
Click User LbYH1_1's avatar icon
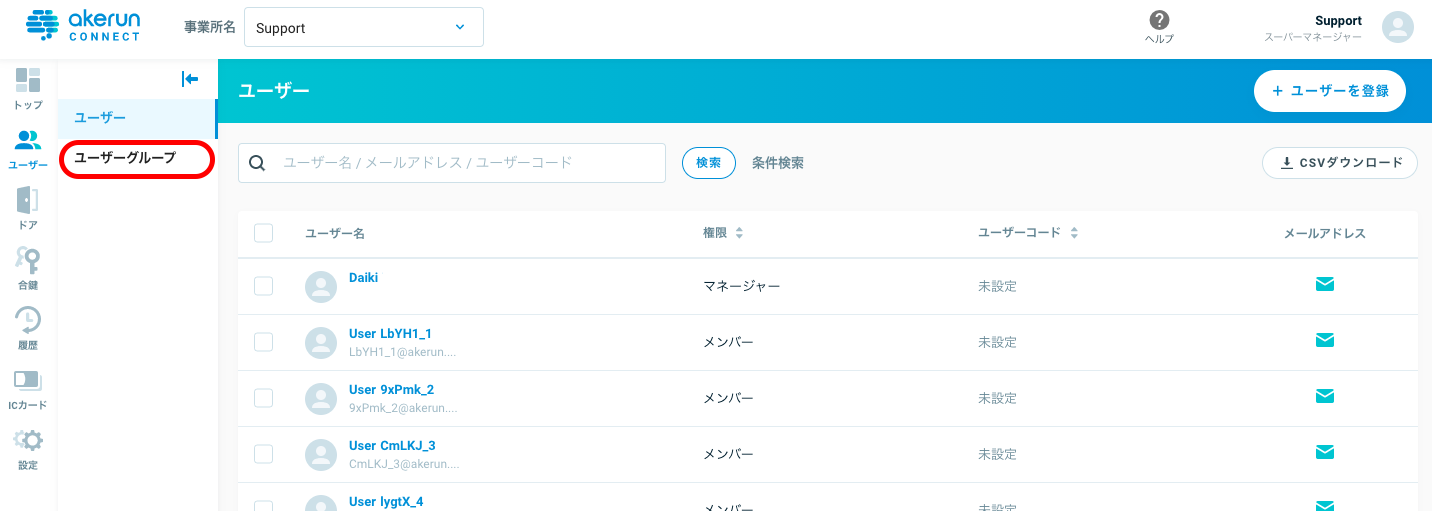point(321,343)
